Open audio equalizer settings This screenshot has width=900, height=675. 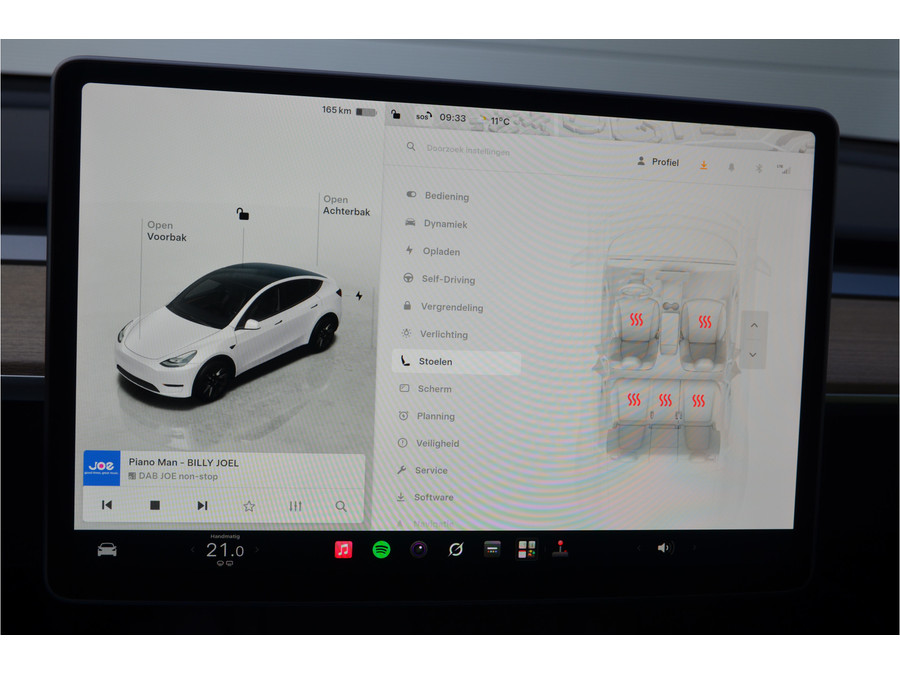[295, 506]
